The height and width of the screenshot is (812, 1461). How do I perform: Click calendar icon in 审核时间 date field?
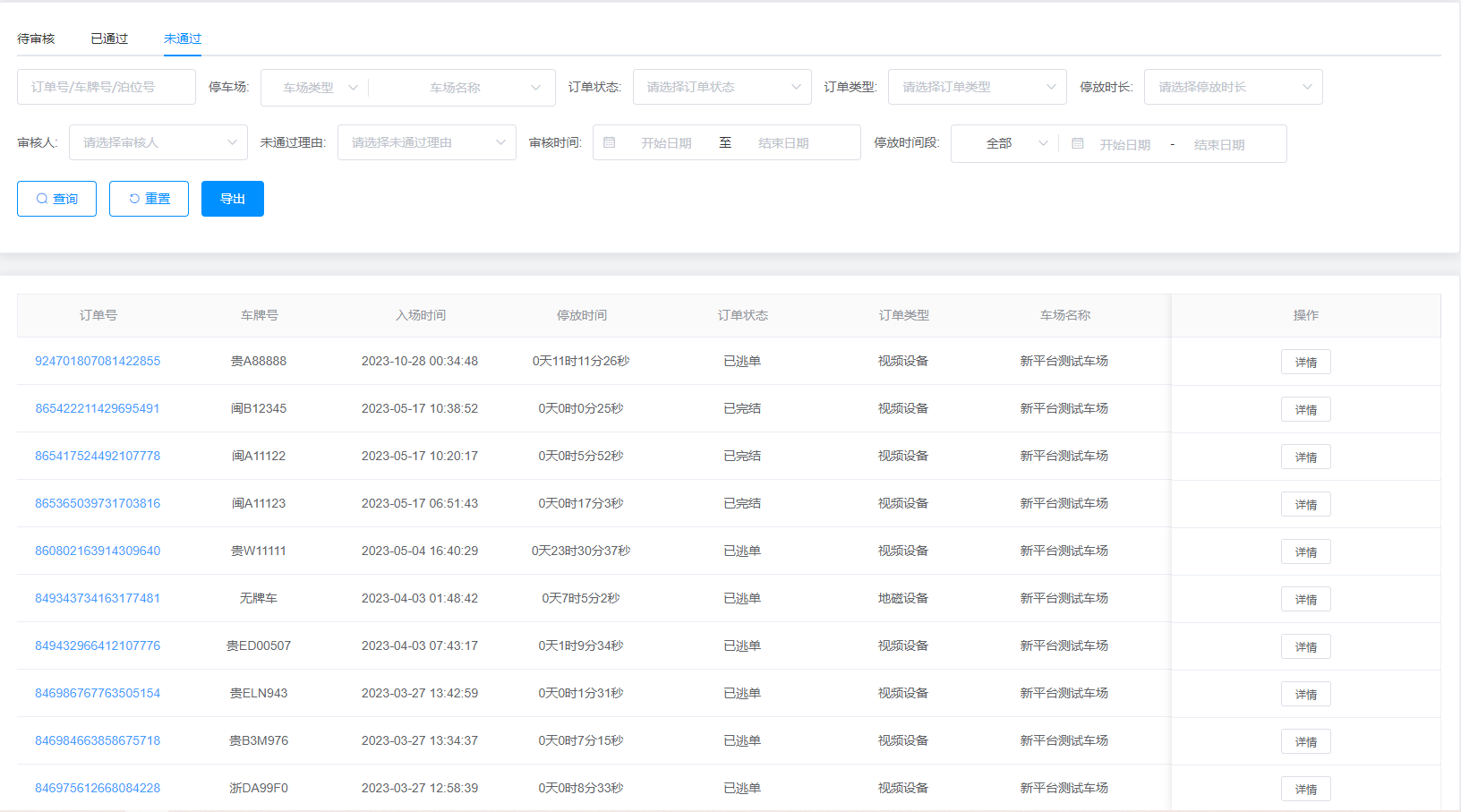[610, 142]
